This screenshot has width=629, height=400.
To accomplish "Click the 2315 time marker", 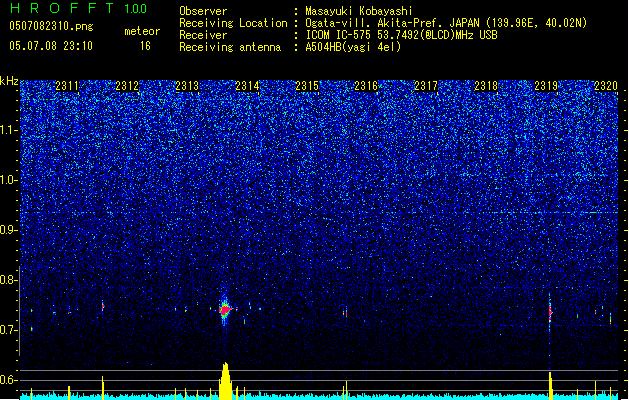I will pyautogui.click(x=307, y=86).
